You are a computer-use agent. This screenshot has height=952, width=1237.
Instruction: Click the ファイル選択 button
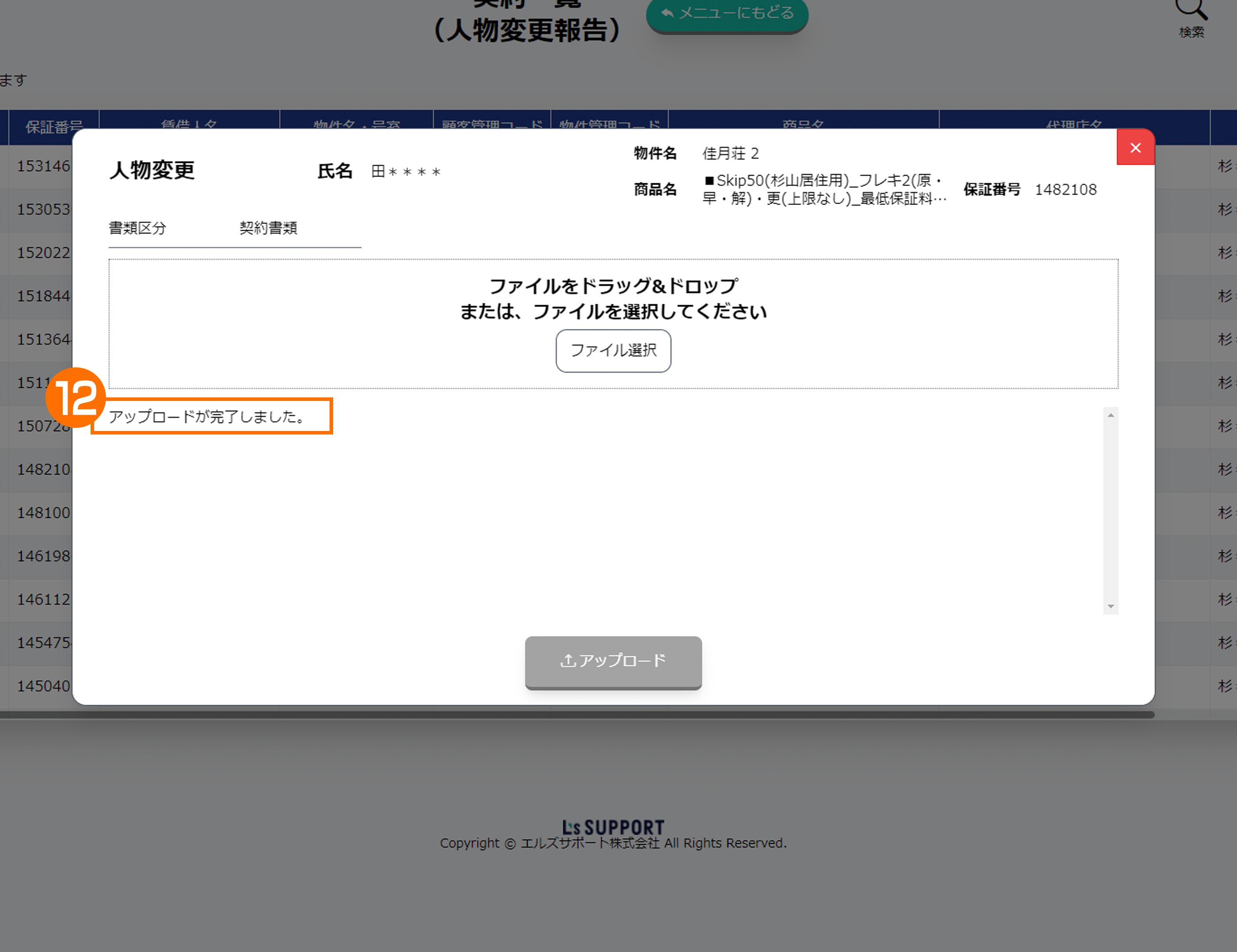point(613,351)
